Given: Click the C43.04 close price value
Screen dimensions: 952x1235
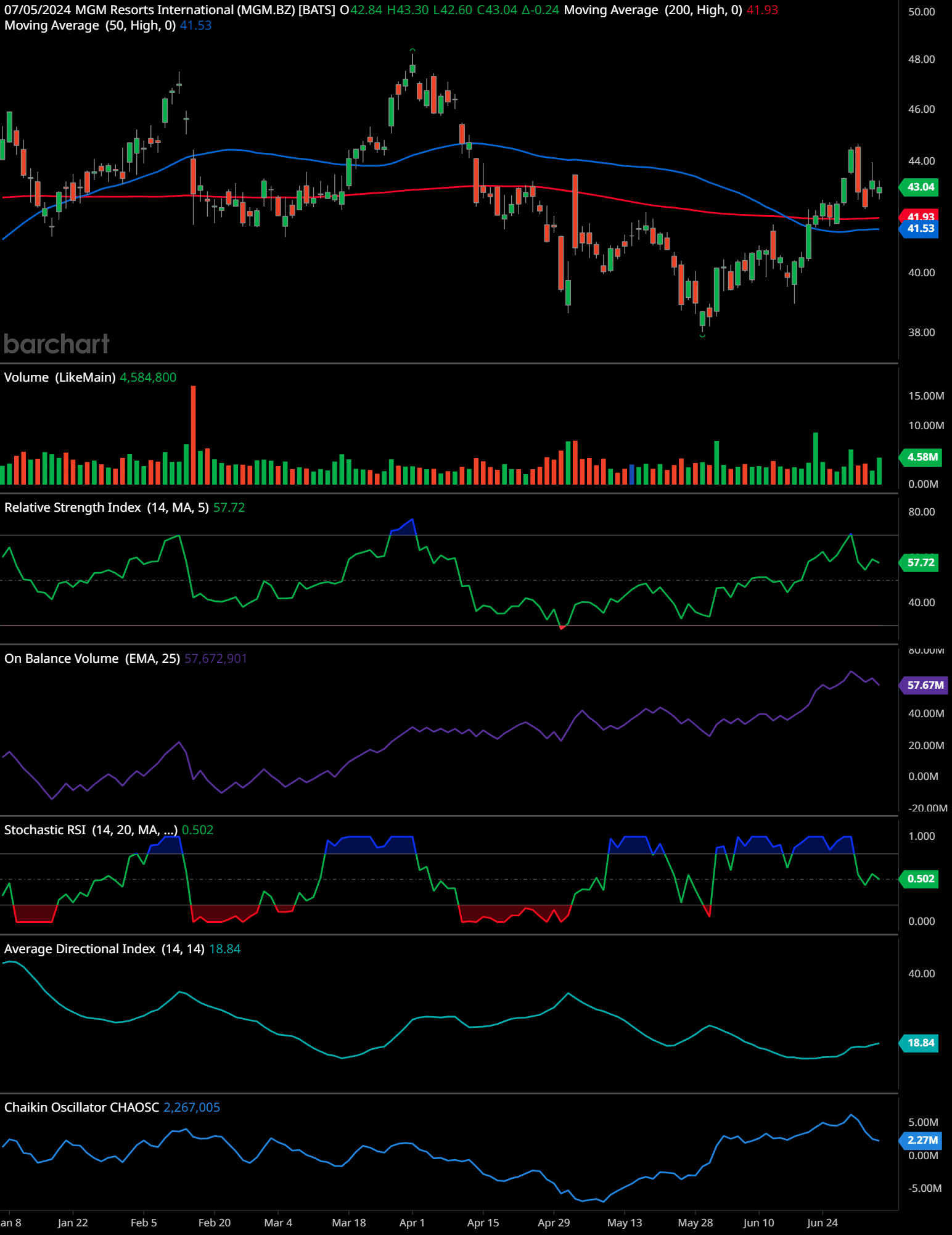Looking at the screenshot, I should (496, 10).
